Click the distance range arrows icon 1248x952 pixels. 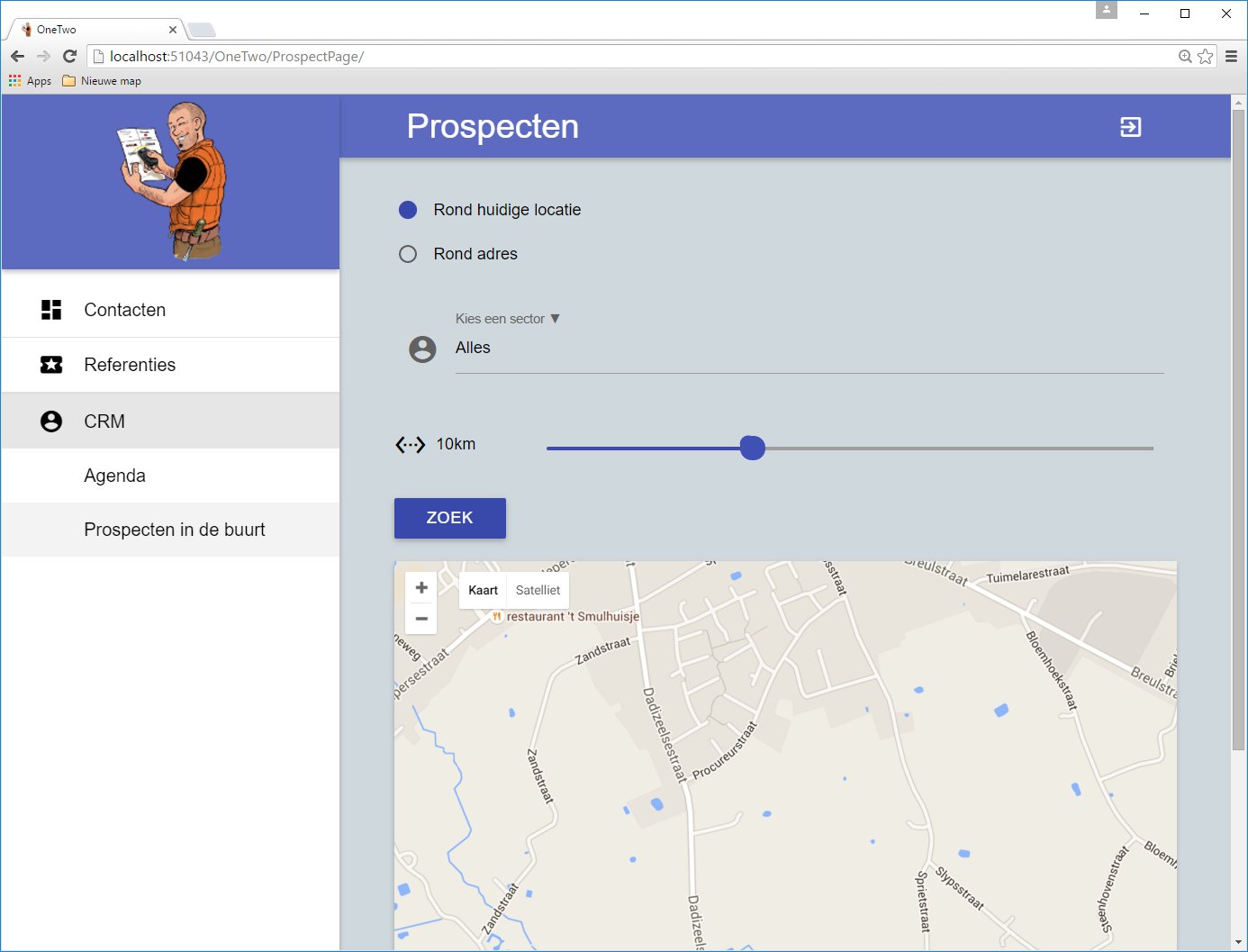click(411, 444)
